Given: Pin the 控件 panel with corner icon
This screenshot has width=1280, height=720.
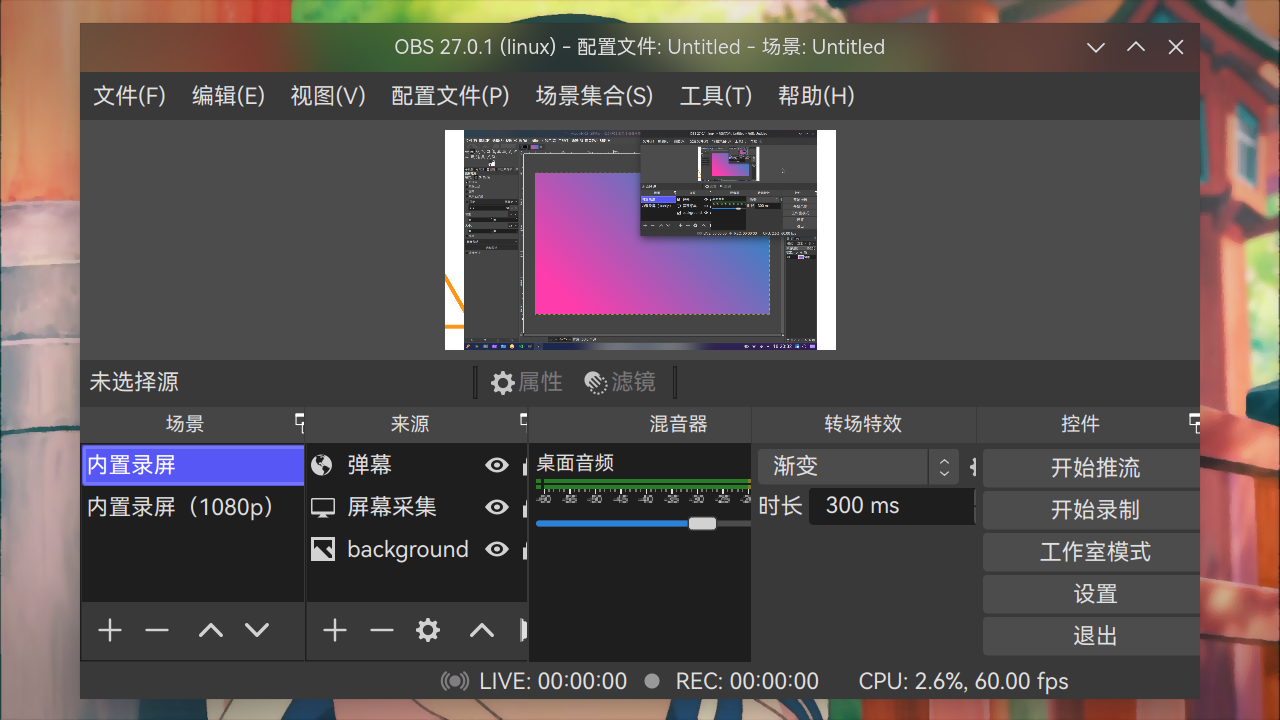Looking at the screenshot, I should pyautogui.click(x=1196, y=424).
